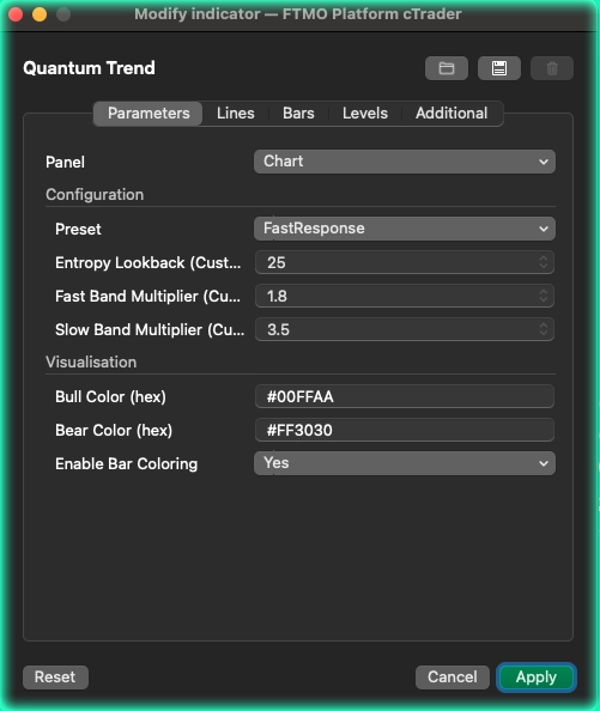
Task: Click the Slow Band Multiplier value field
Action: pyautogui.click(x=405, y=330)
